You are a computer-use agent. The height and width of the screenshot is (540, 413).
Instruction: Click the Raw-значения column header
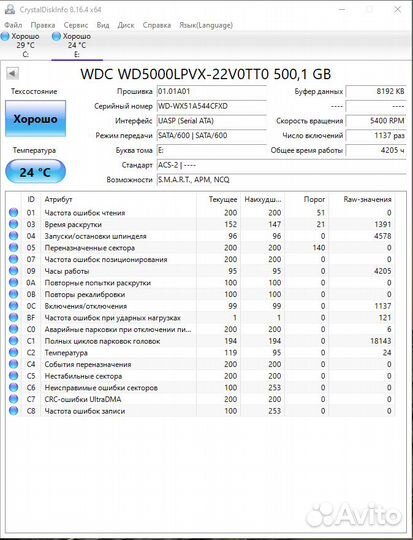pos(368,199)
